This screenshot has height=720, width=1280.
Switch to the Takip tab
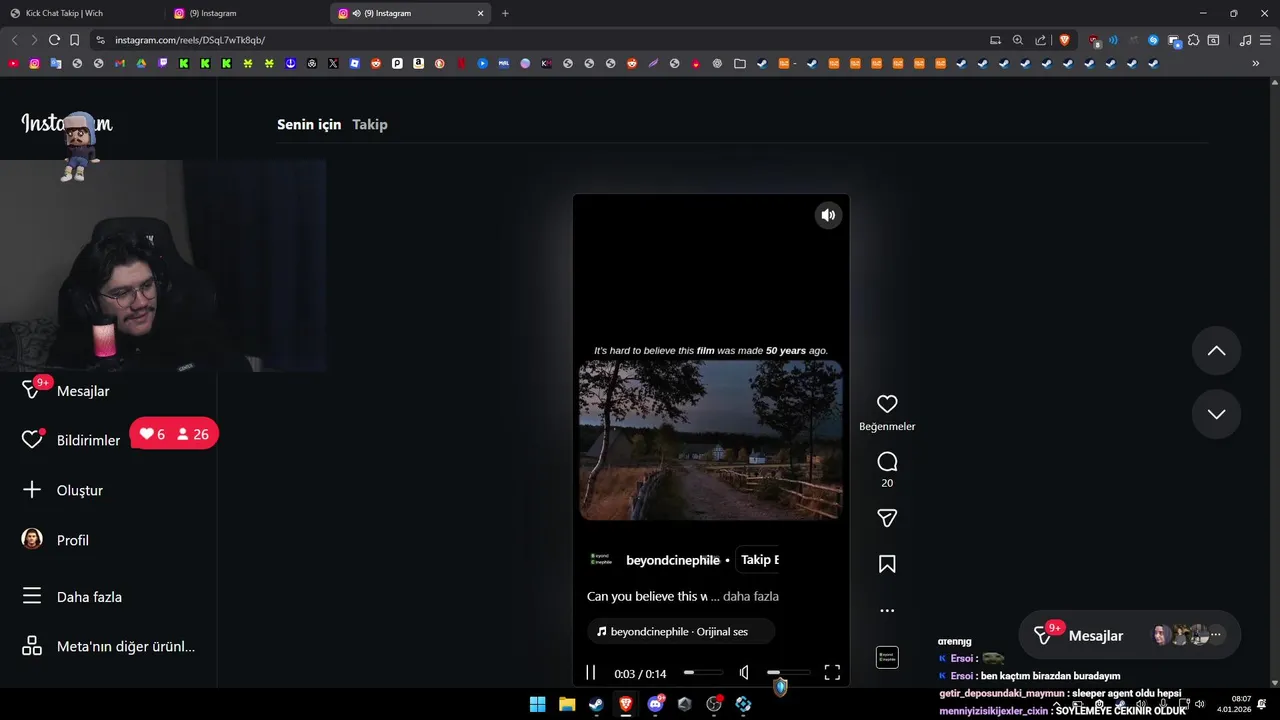[370, 124]
